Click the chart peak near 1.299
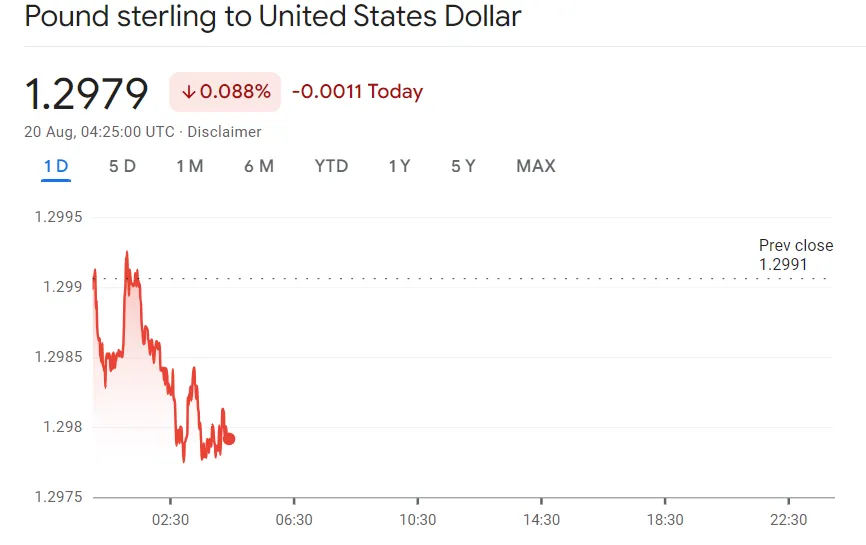 [x=127, y=252]
